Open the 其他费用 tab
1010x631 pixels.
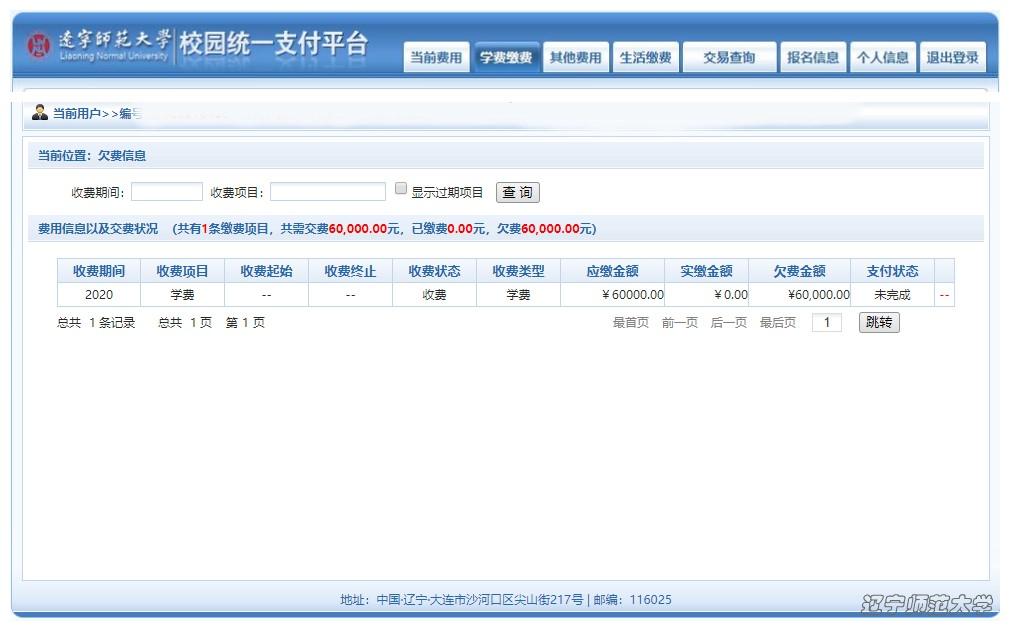coord(575,58)
